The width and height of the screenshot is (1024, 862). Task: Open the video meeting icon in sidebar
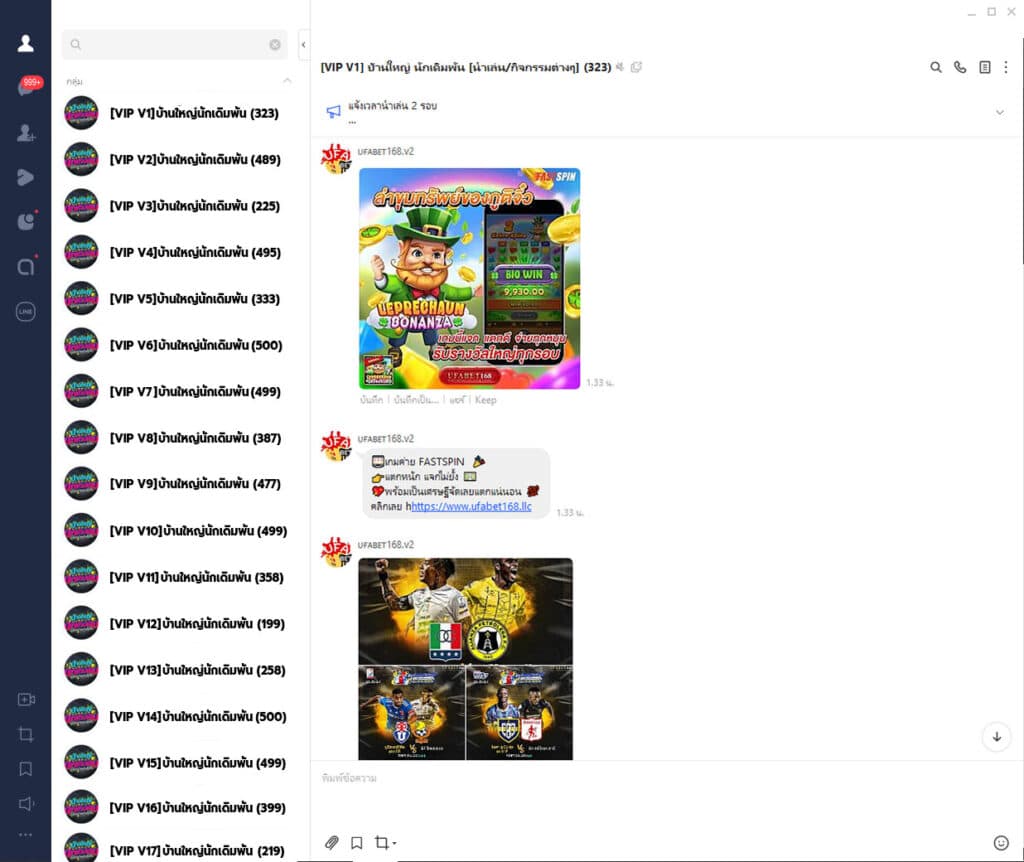26,699
